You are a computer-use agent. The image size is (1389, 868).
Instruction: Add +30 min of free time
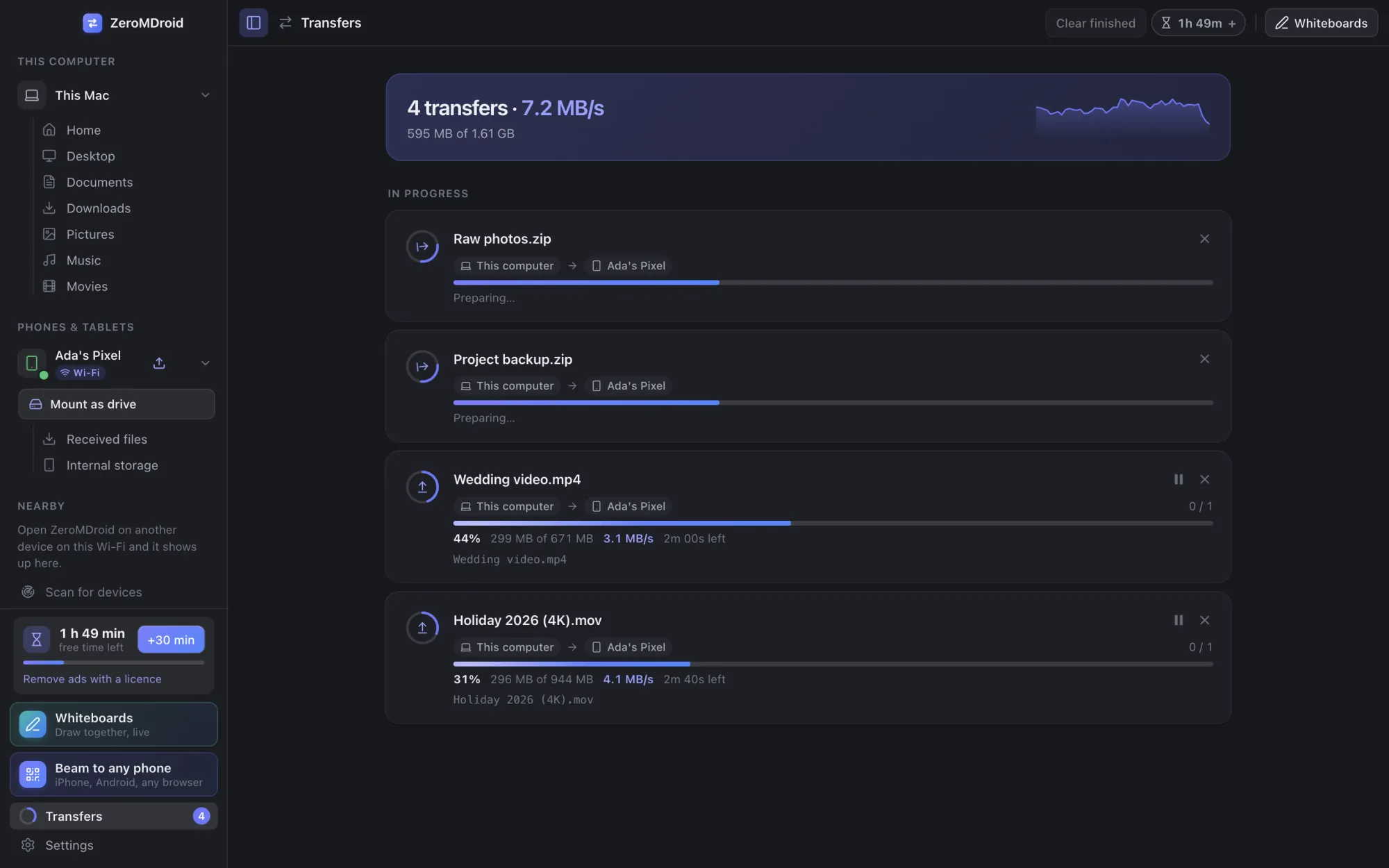click(x=171, y=640)
